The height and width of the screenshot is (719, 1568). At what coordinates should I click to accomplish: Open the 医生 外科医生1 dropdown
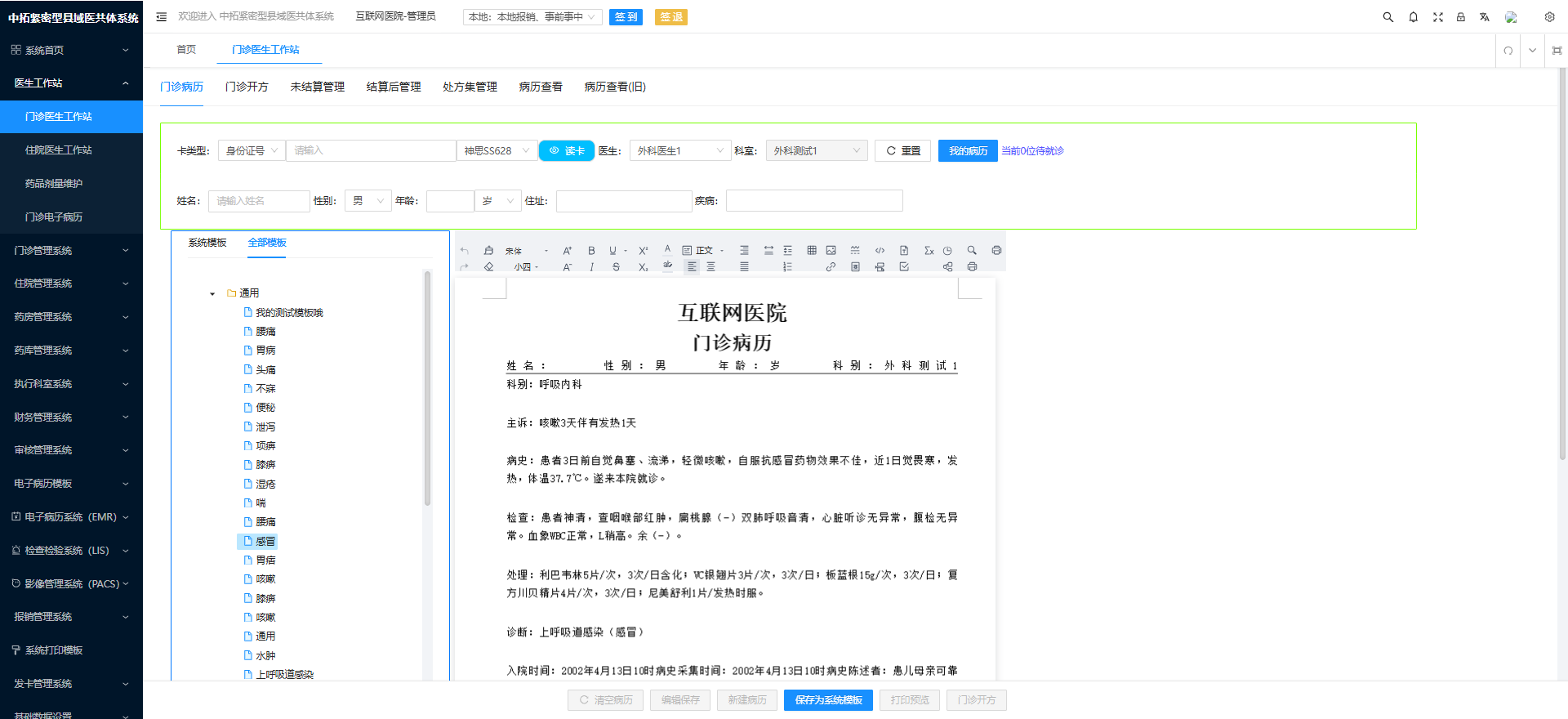click(679, 151)
